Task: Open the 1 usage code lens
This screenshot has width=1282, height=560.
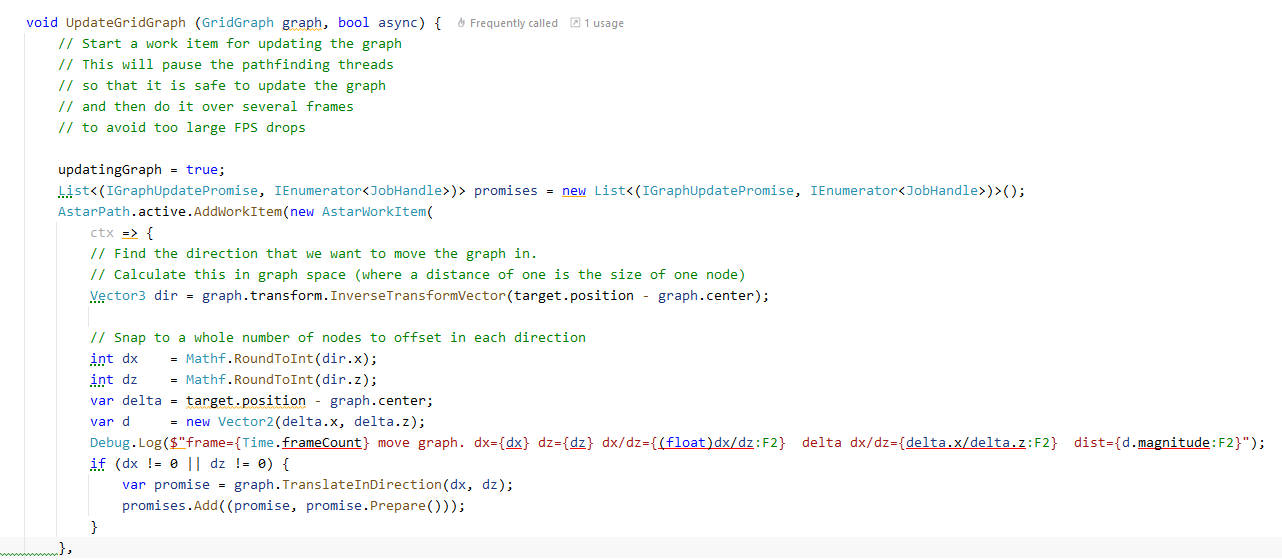Action: pos(603,23)
